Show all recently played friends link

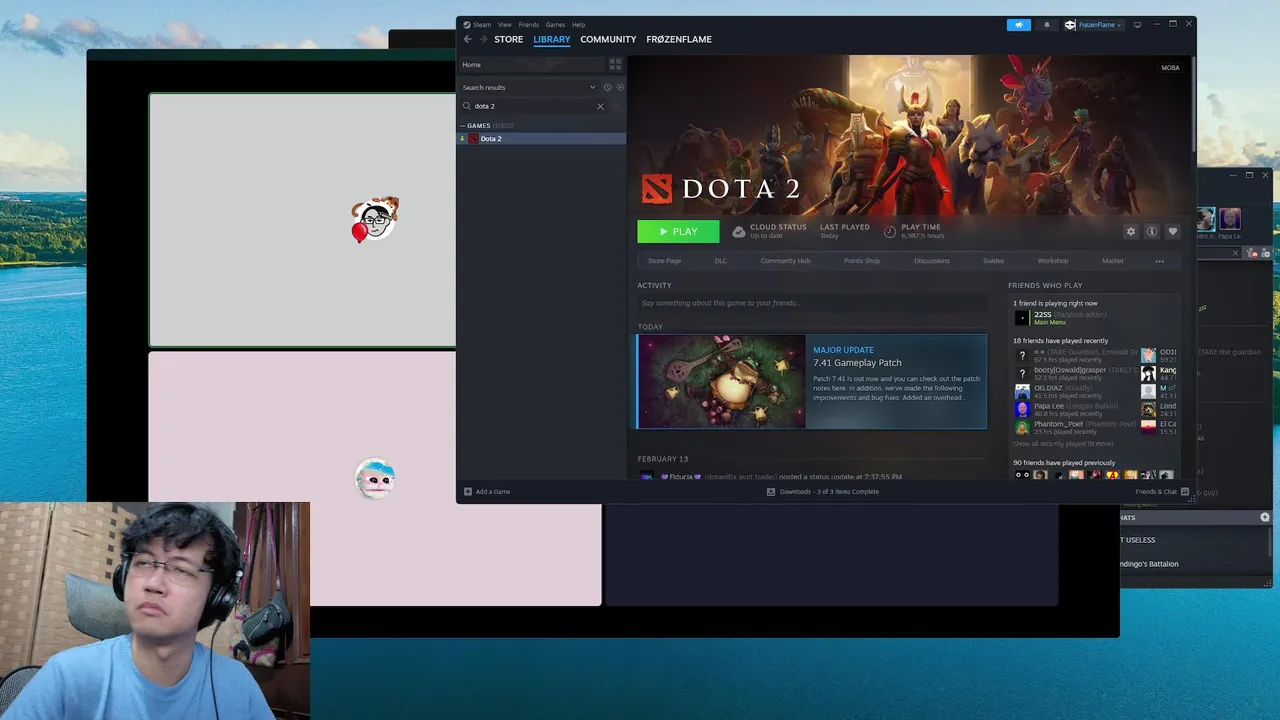[x=1063, y=444]
